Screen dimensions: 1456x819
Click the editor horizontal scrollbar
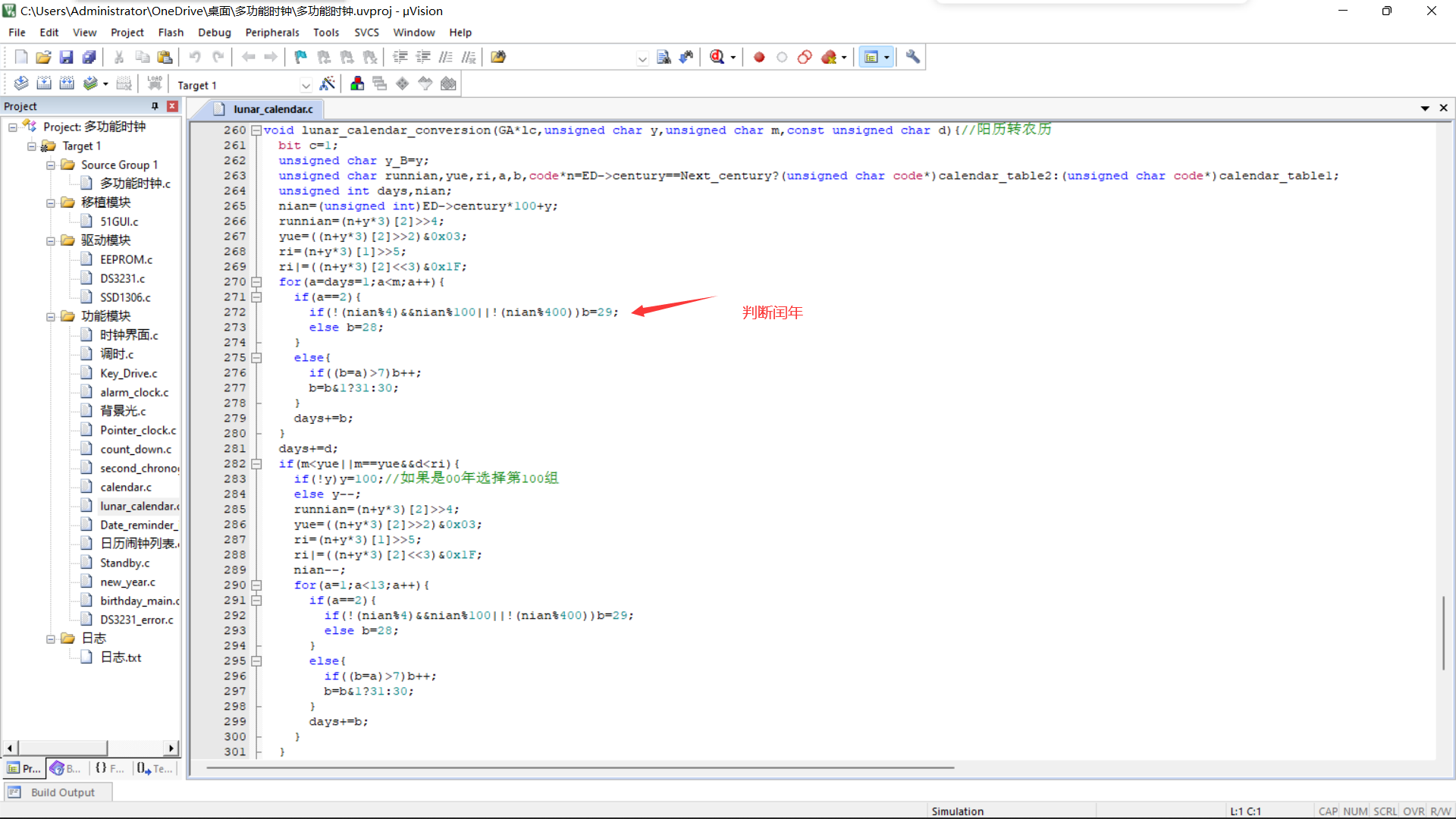tap(580, 767)
